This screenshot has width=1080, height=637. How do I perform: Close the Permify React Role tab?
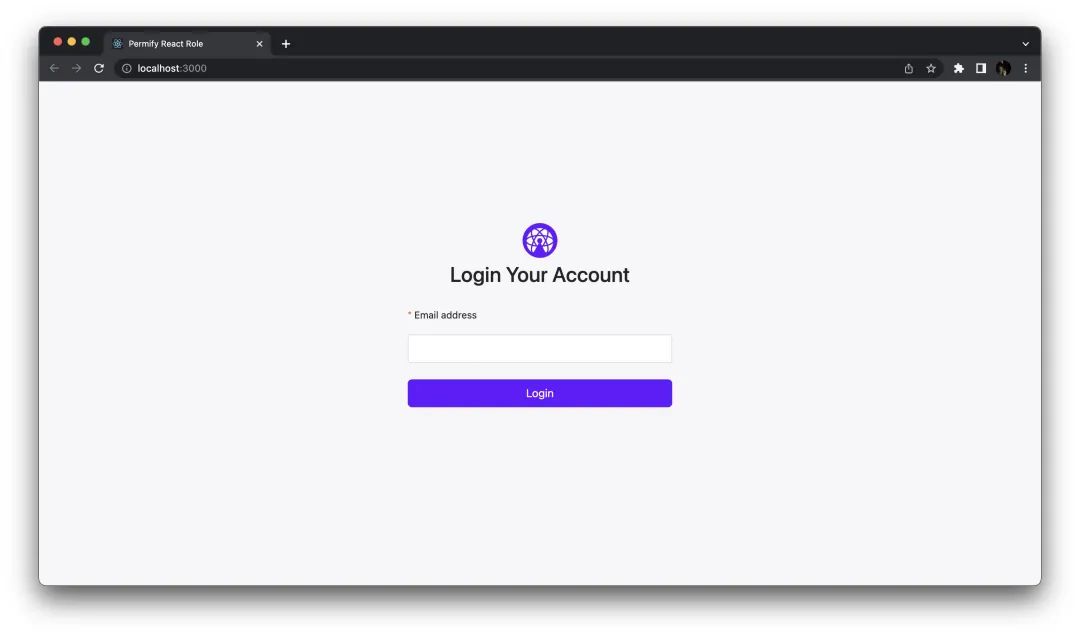tap(260, 44)
